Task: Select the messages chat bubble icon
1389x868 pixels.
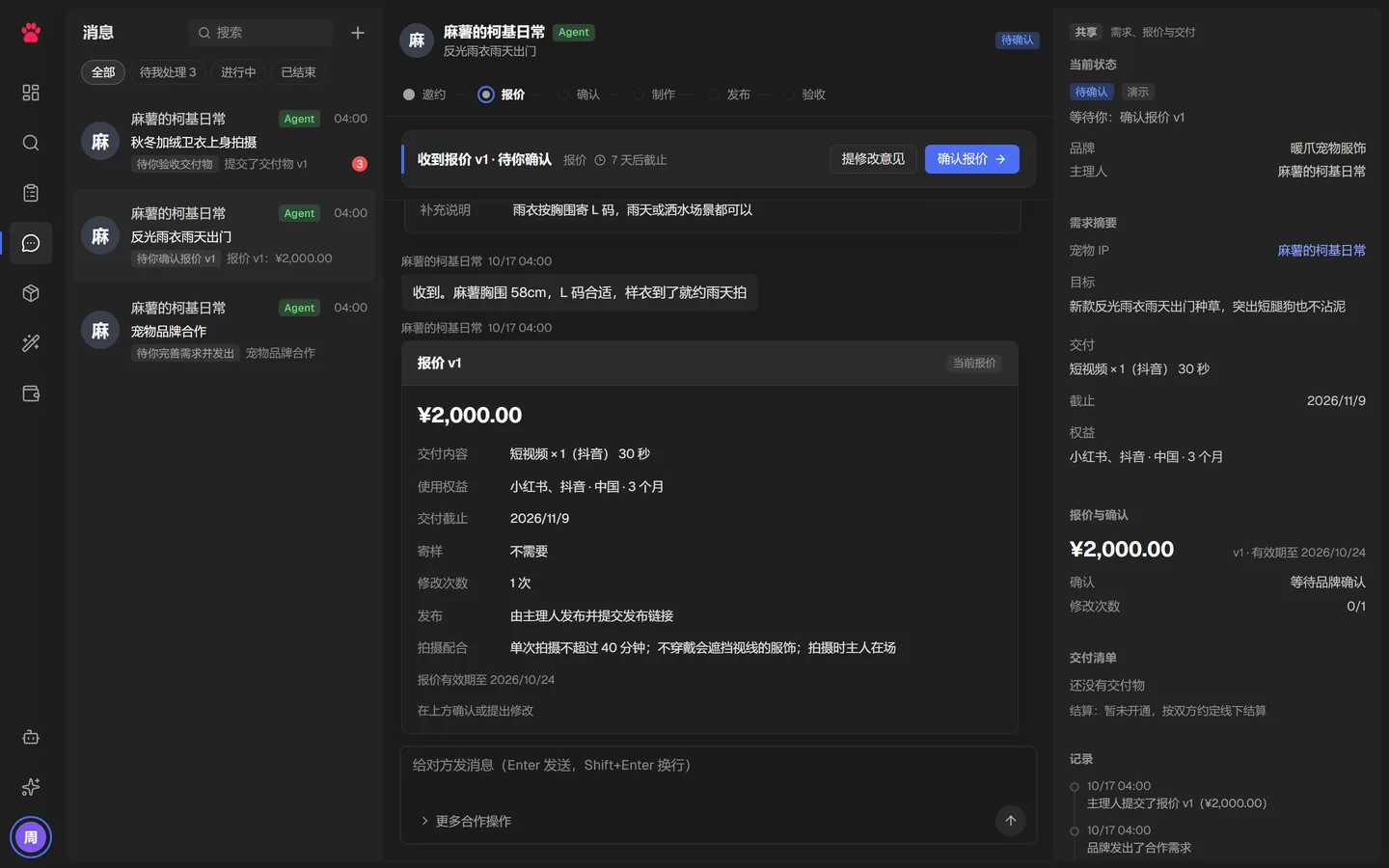Action: pos(31,243)
